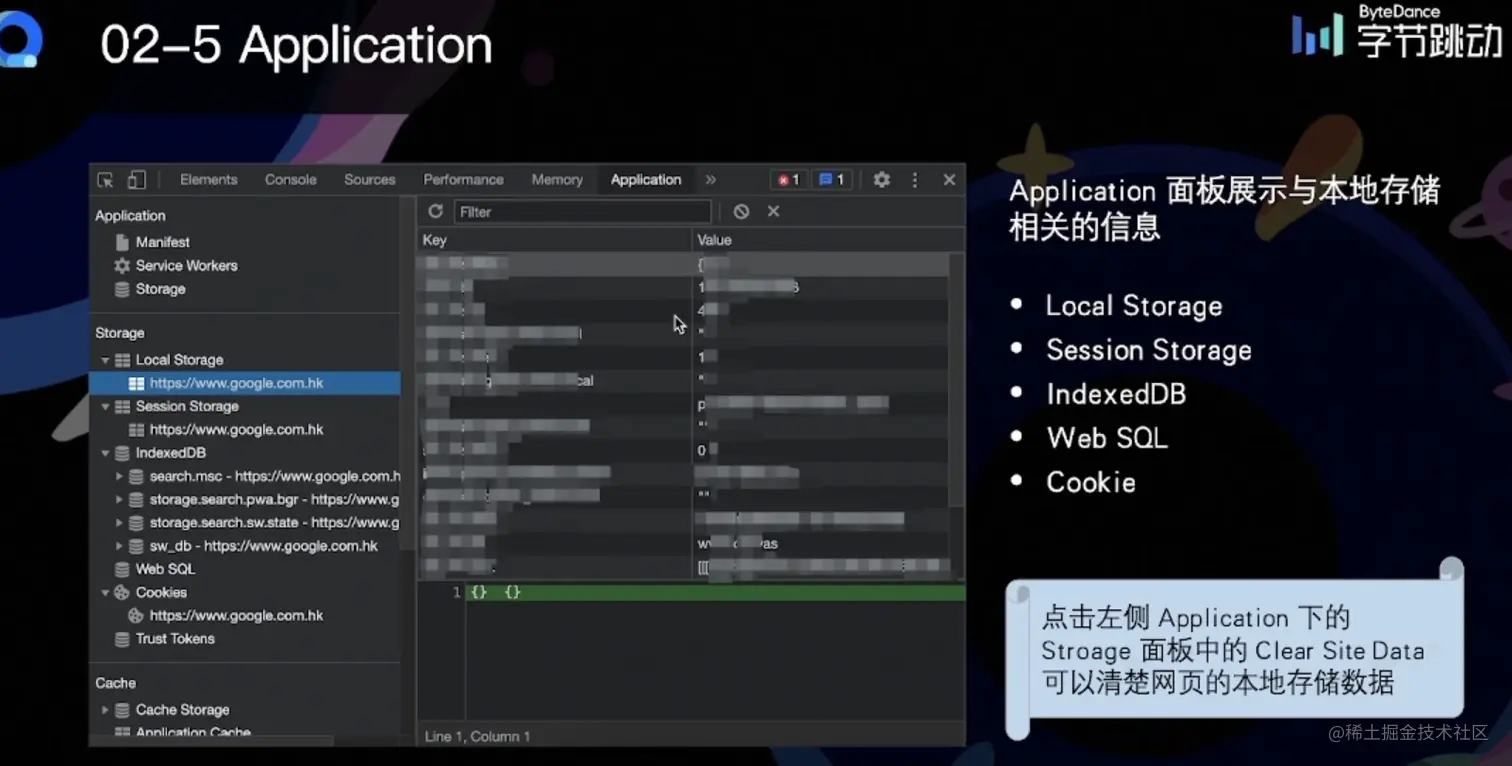Click the red error count badge

pyautogui.click(x=788, y=180)
